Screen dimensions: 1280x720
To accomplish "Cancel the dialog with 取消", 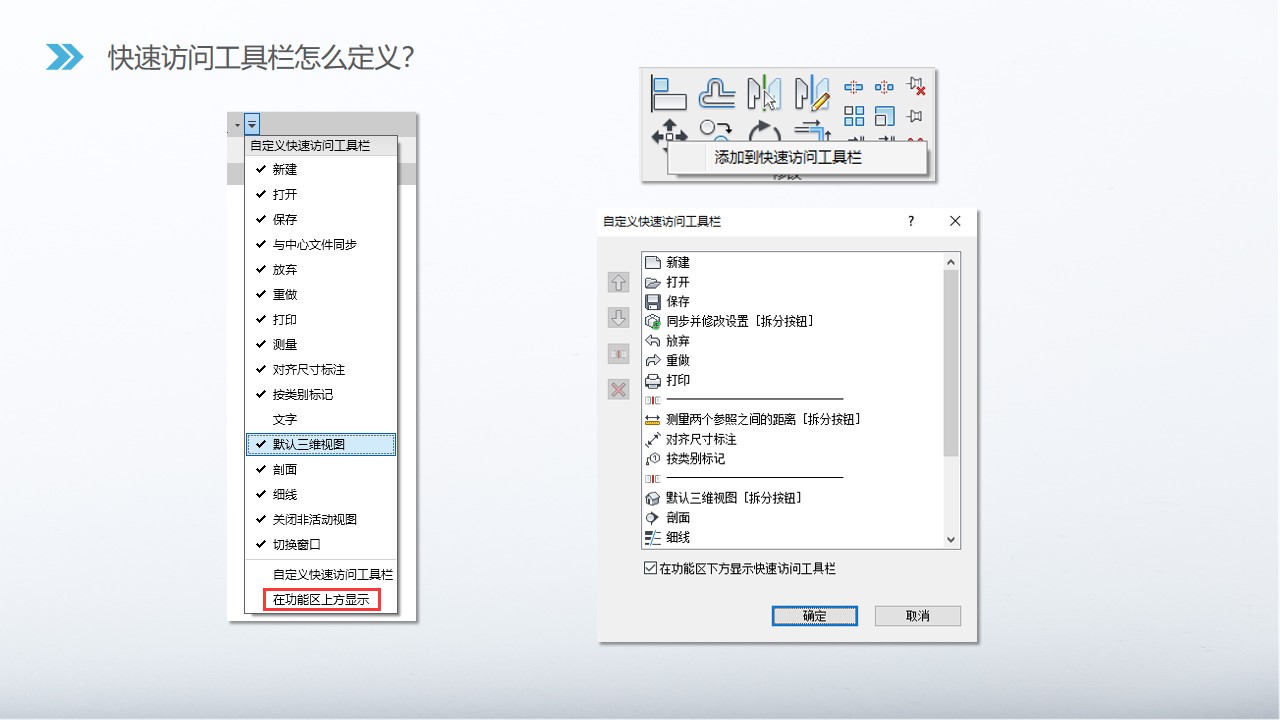I will [x=917, y=616].
